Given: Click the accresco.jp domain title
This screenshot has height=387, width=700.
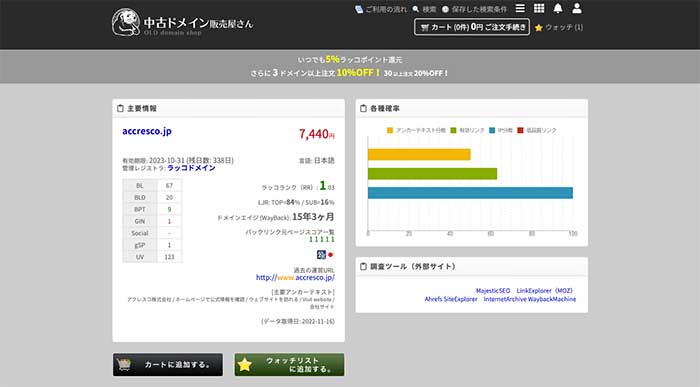Looking at the screenshot, I should [x=147, y=131].
